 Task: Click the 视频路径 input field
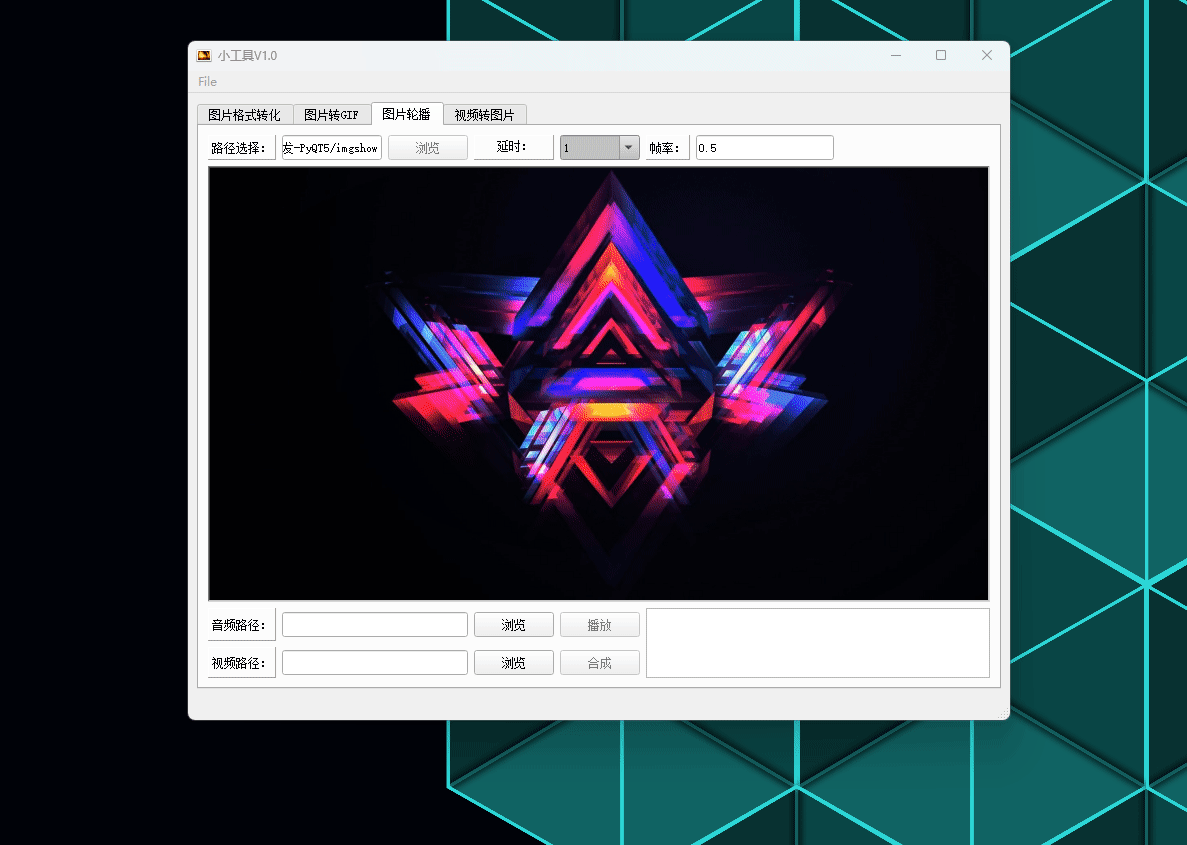pos(375,663)
